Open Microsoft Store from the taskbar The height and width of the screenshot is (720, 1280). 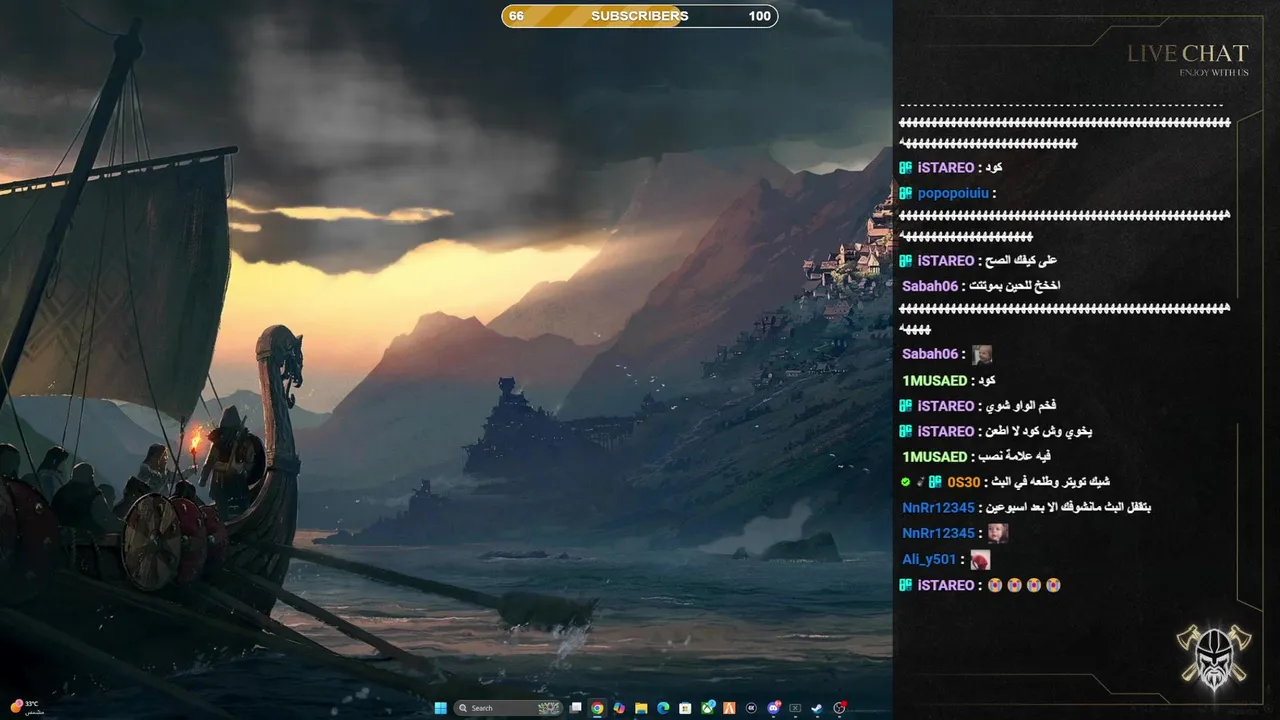[x=685, y=708]
